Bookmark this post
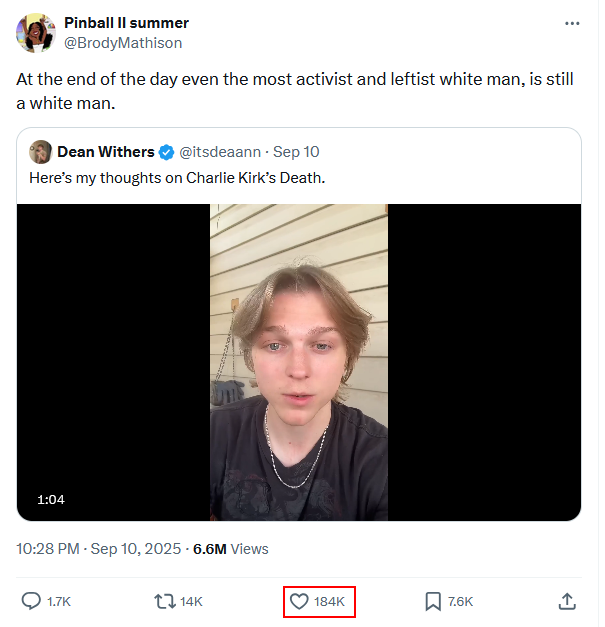Image resolution: width=605 pixels, height=627 pixels. point(433,601)
